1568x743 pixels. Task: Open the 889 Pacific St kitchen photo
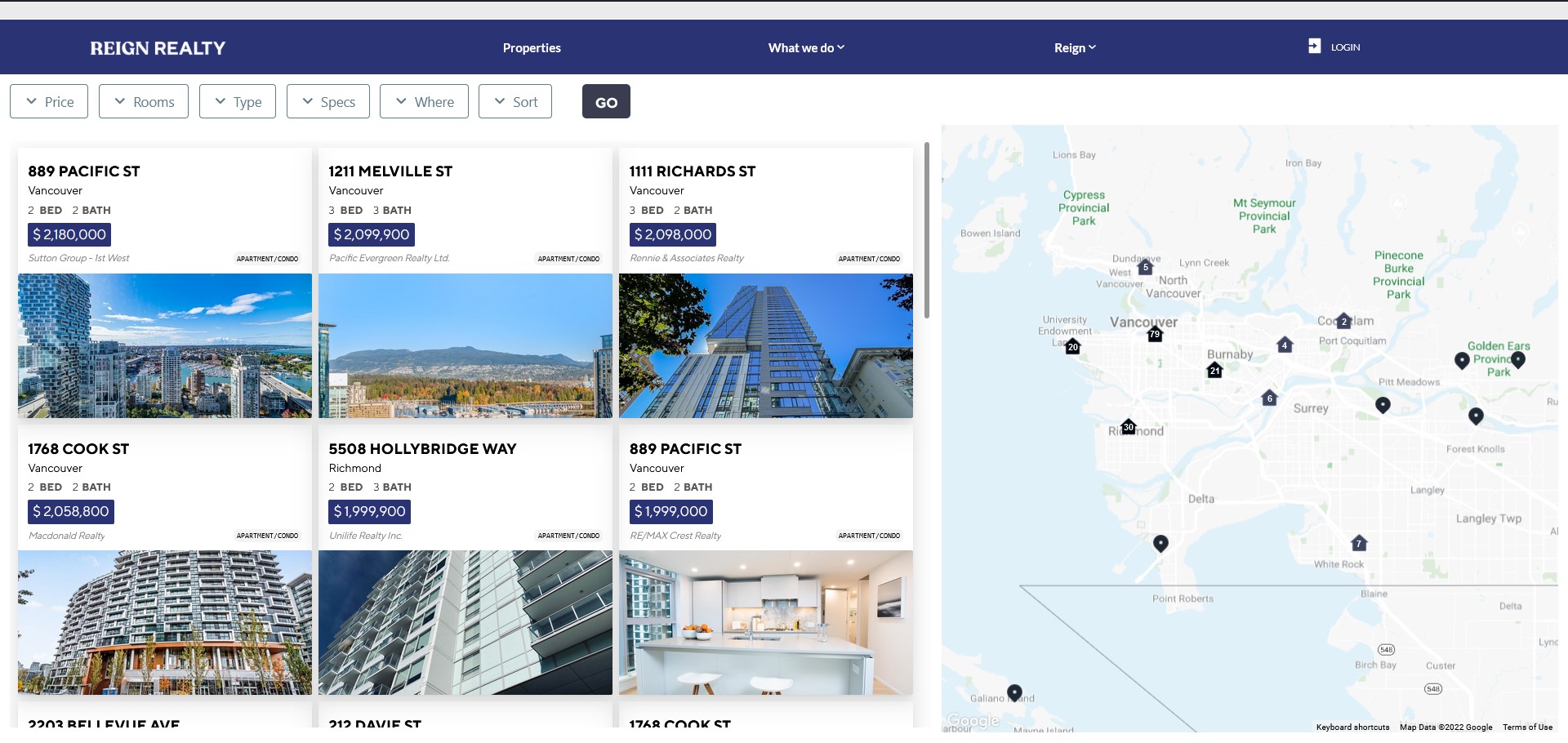pos(766,622)
